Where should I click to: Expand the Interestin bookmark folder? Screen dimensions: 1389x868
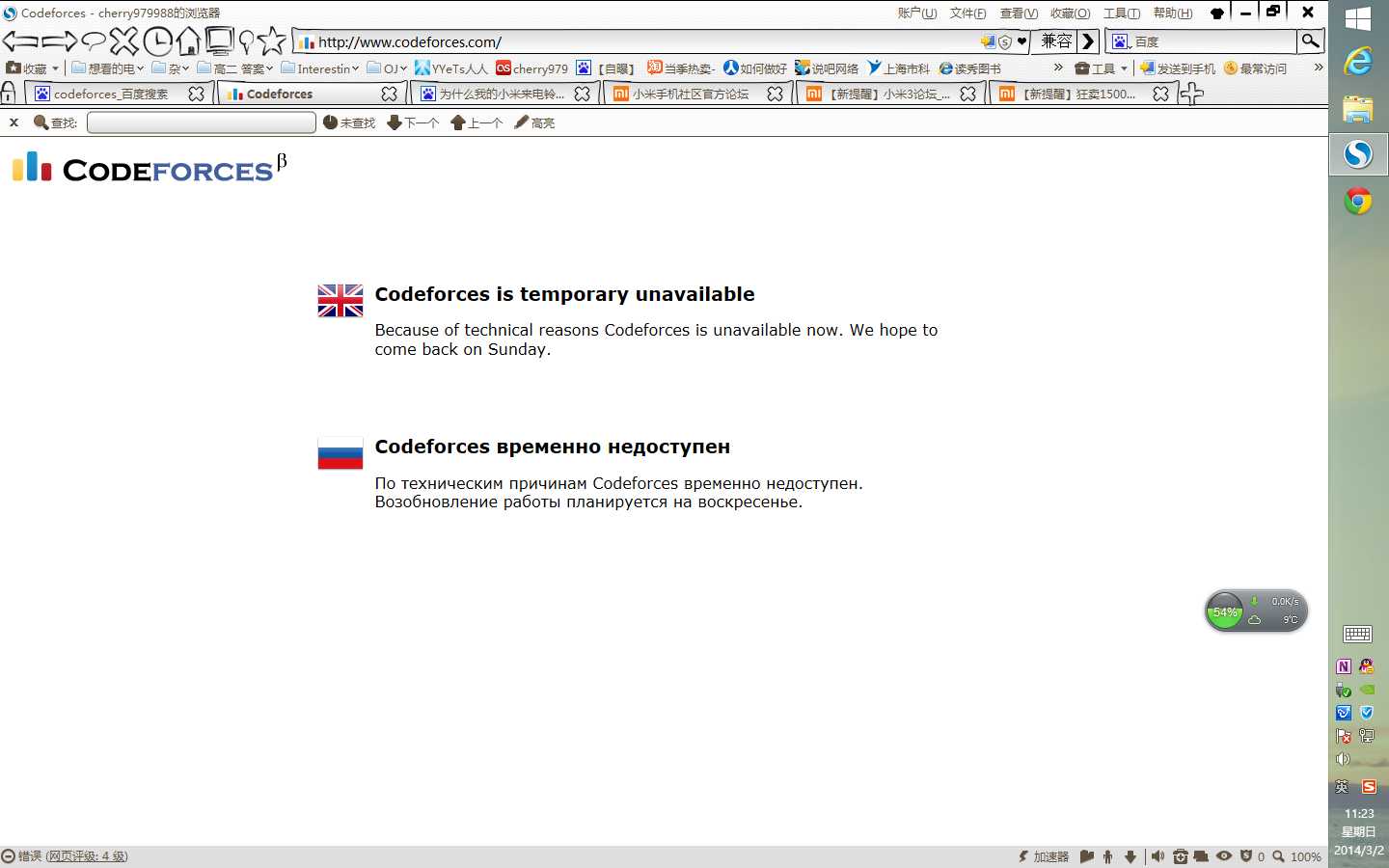point(319,68)
